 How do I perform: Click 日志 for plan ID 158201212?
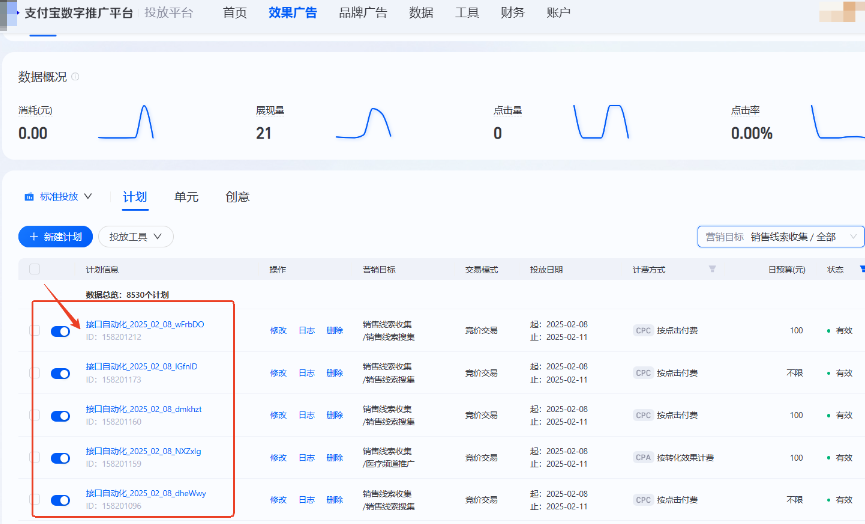(307, 330)
